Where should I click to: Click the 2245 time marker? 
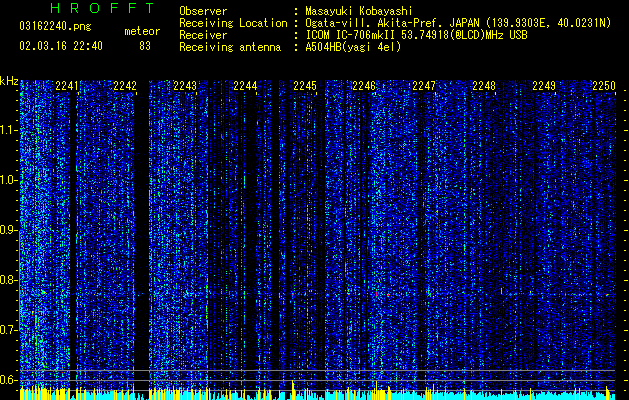coord(305,86)
